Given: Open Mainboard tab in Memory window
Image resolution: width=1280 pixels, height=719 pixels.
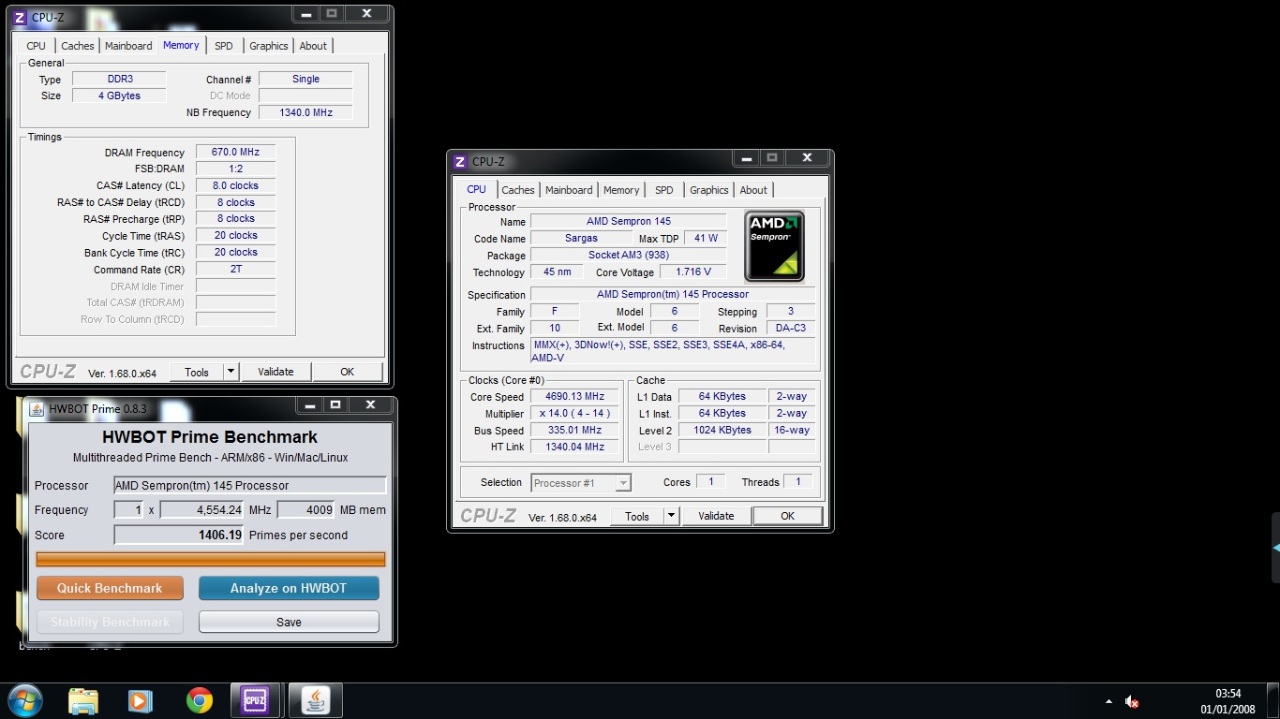Looking at the screenshot, I should (128, 46).
